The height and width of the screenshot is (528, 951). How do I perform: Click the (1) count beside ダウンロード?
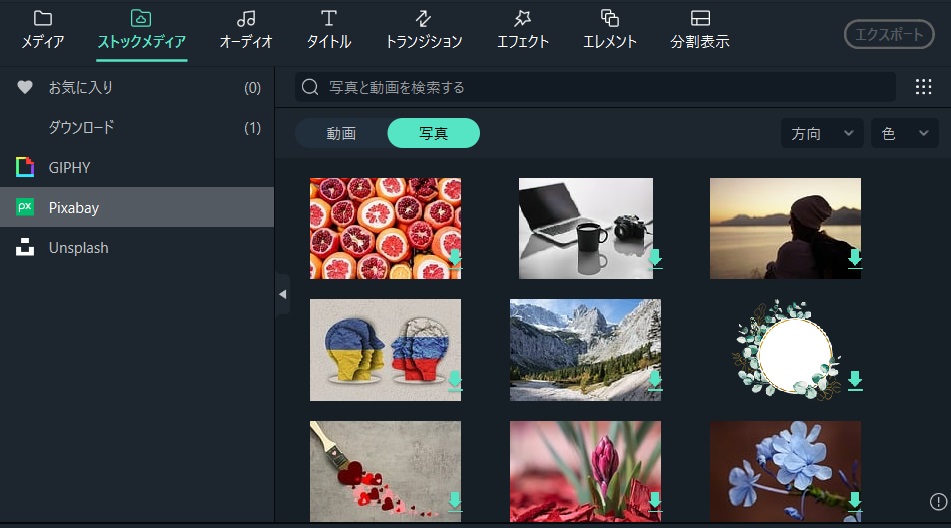coord(252,128)
